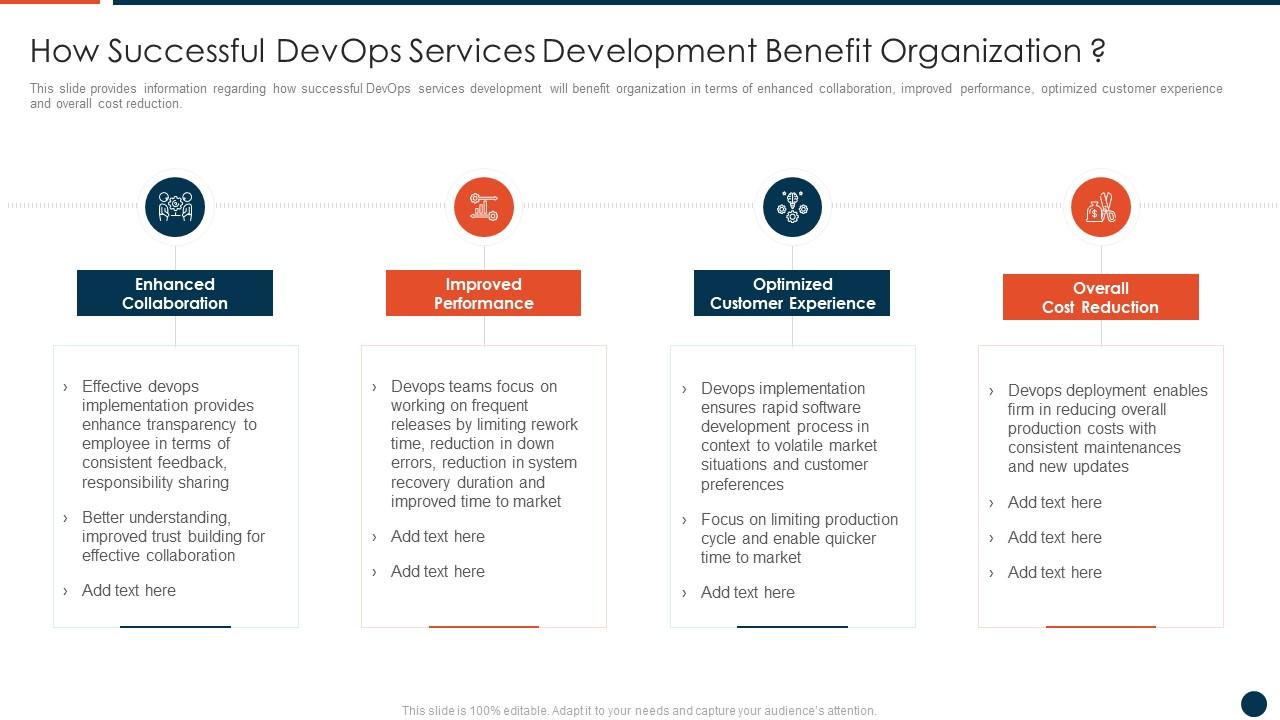Click the orange underline beneath Improved Performance box
Screen dimensions: 1280x720
pos(483,628)
